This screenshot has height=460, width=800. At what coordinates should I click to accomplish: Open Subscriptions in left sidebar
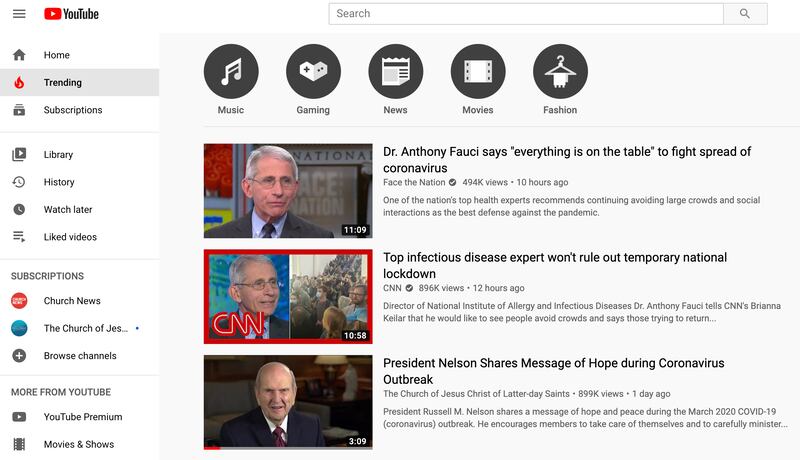(72, 110)
